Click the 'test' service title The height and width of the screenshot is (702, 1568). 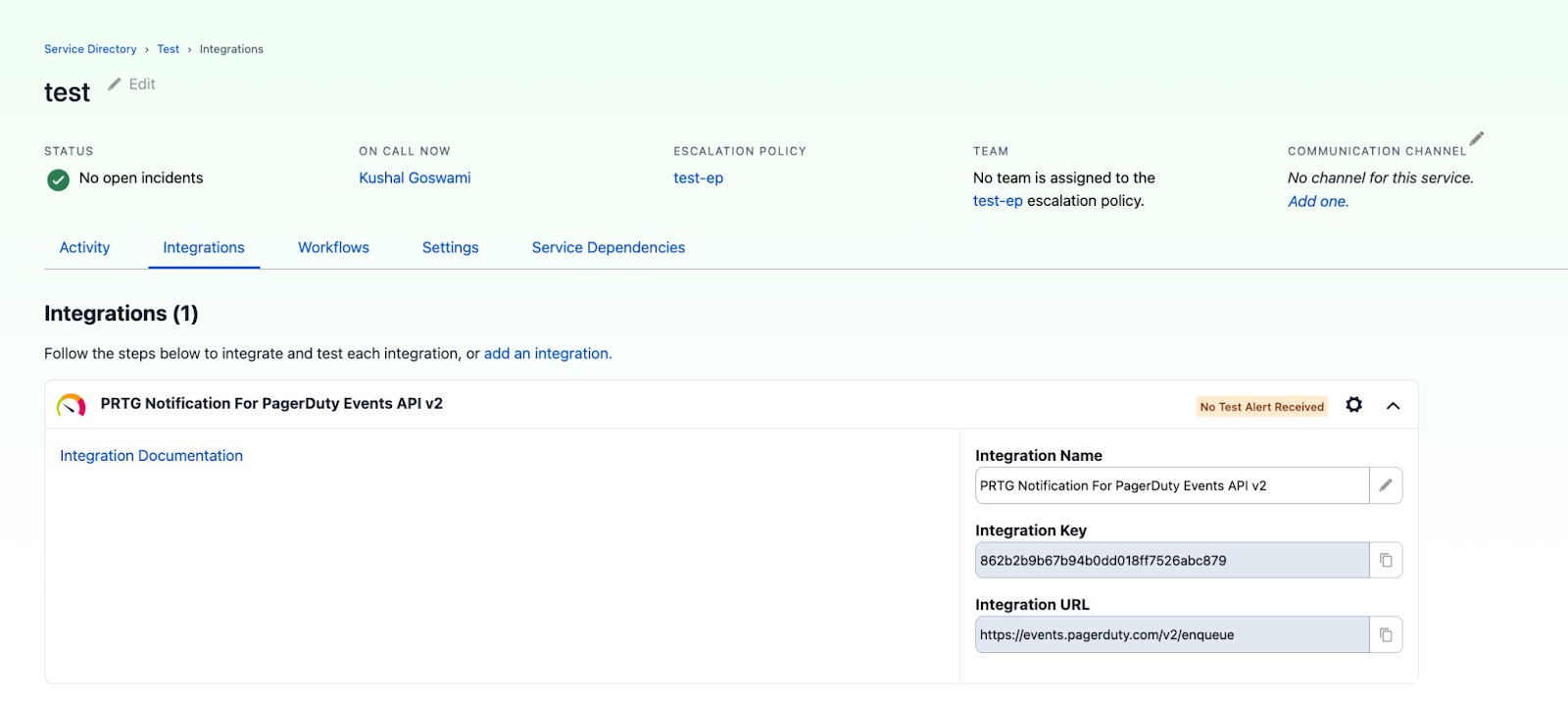point(67,93)
